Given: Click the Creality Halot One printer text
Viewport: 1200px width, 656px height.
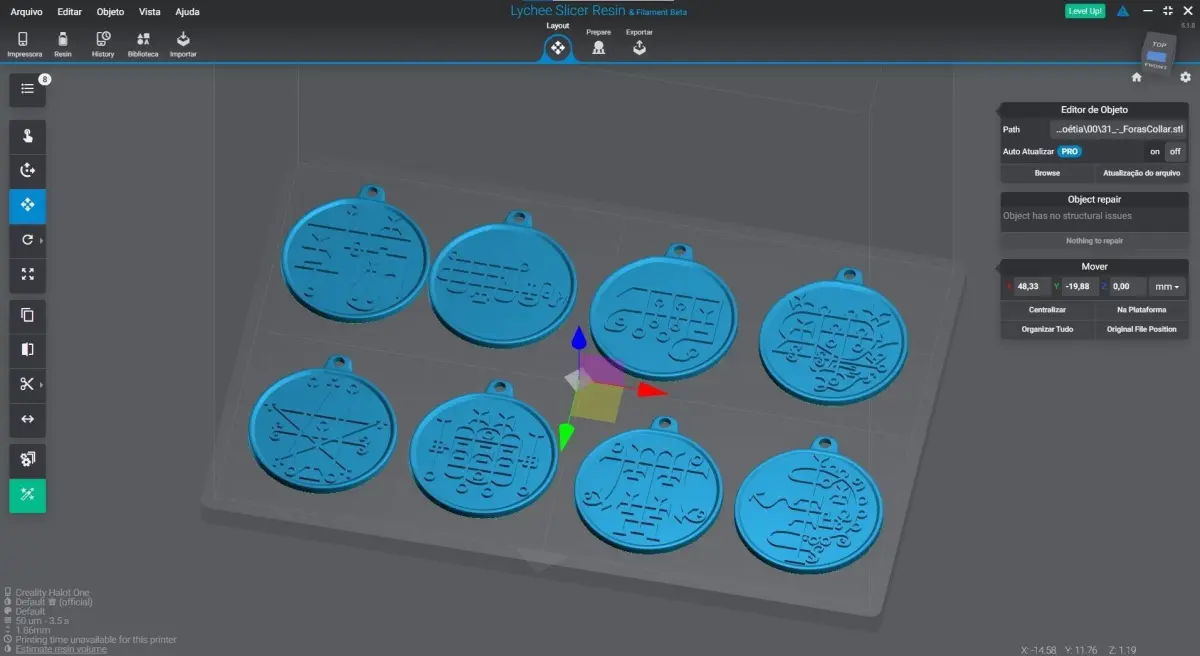Looking at the screenshot, I should pos(52,593).
